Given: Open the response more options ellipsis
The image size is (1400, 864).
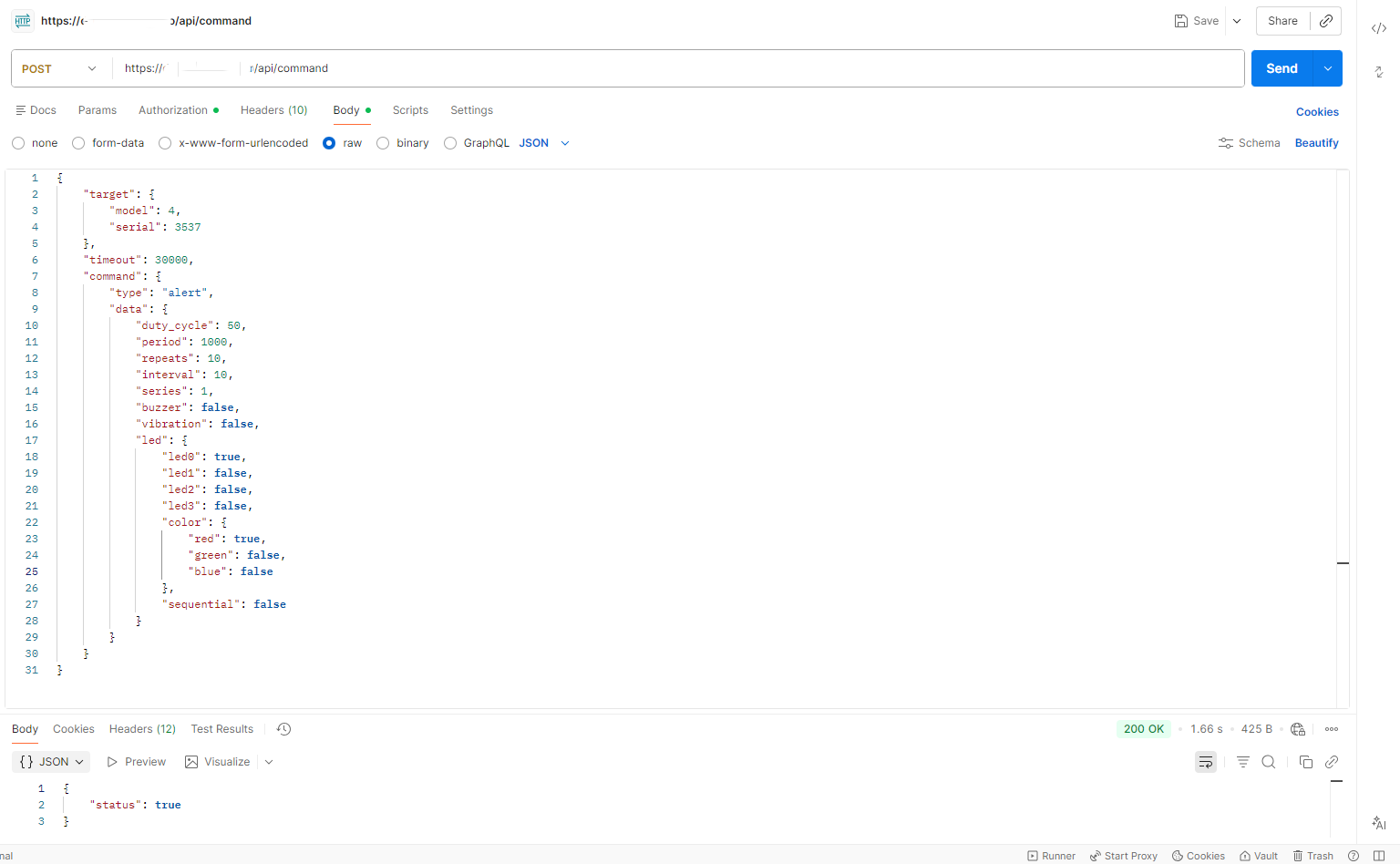Looking at the screenshot, I should [1331, 729].
